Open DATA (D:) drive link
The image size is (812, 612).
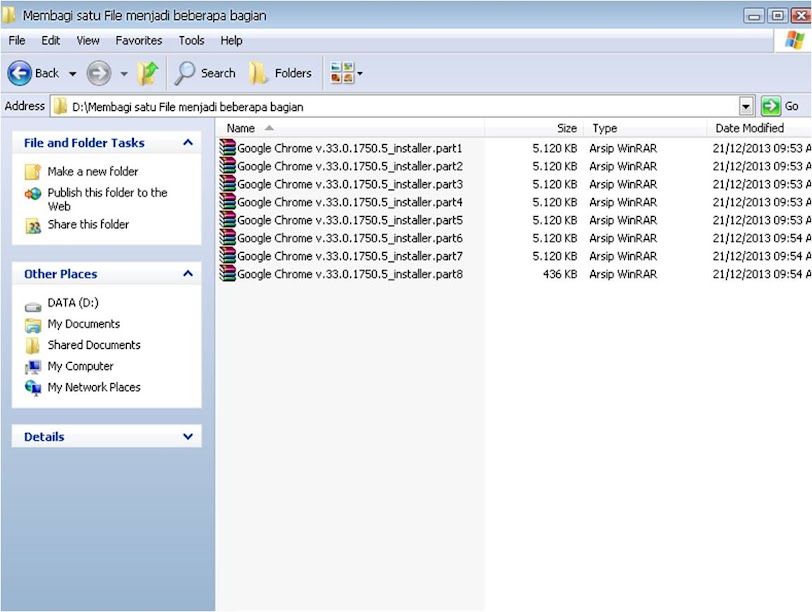tap(73, 302)
